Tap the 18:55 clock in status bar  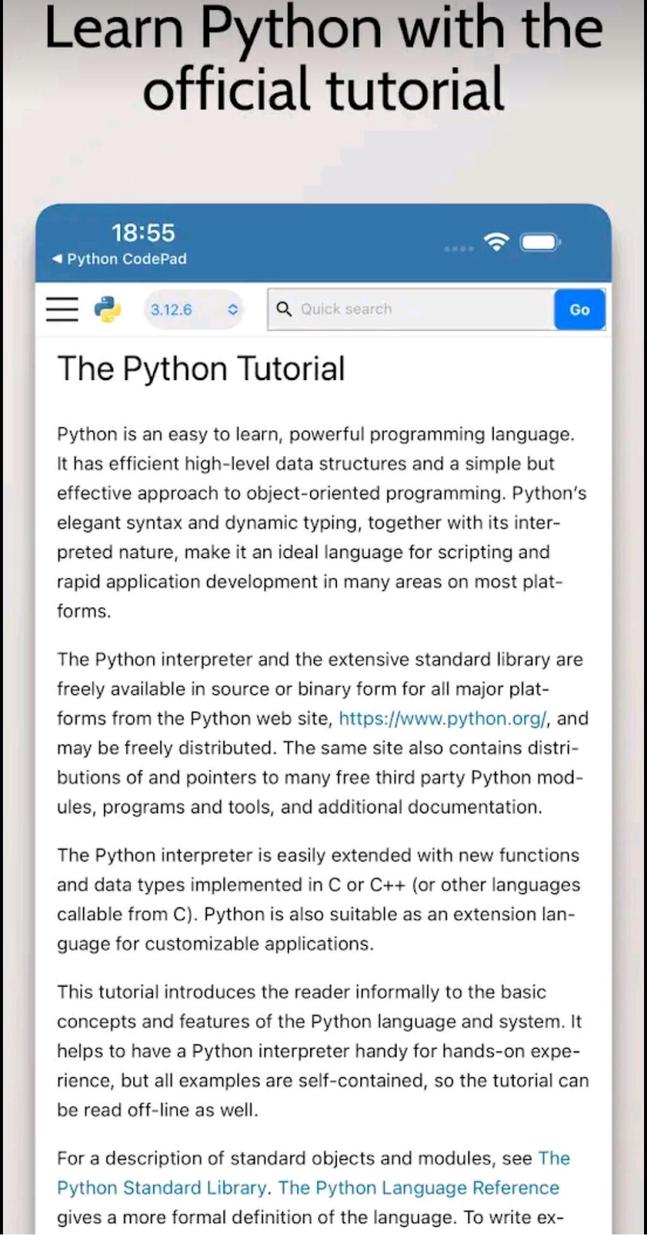coord(143,233)
